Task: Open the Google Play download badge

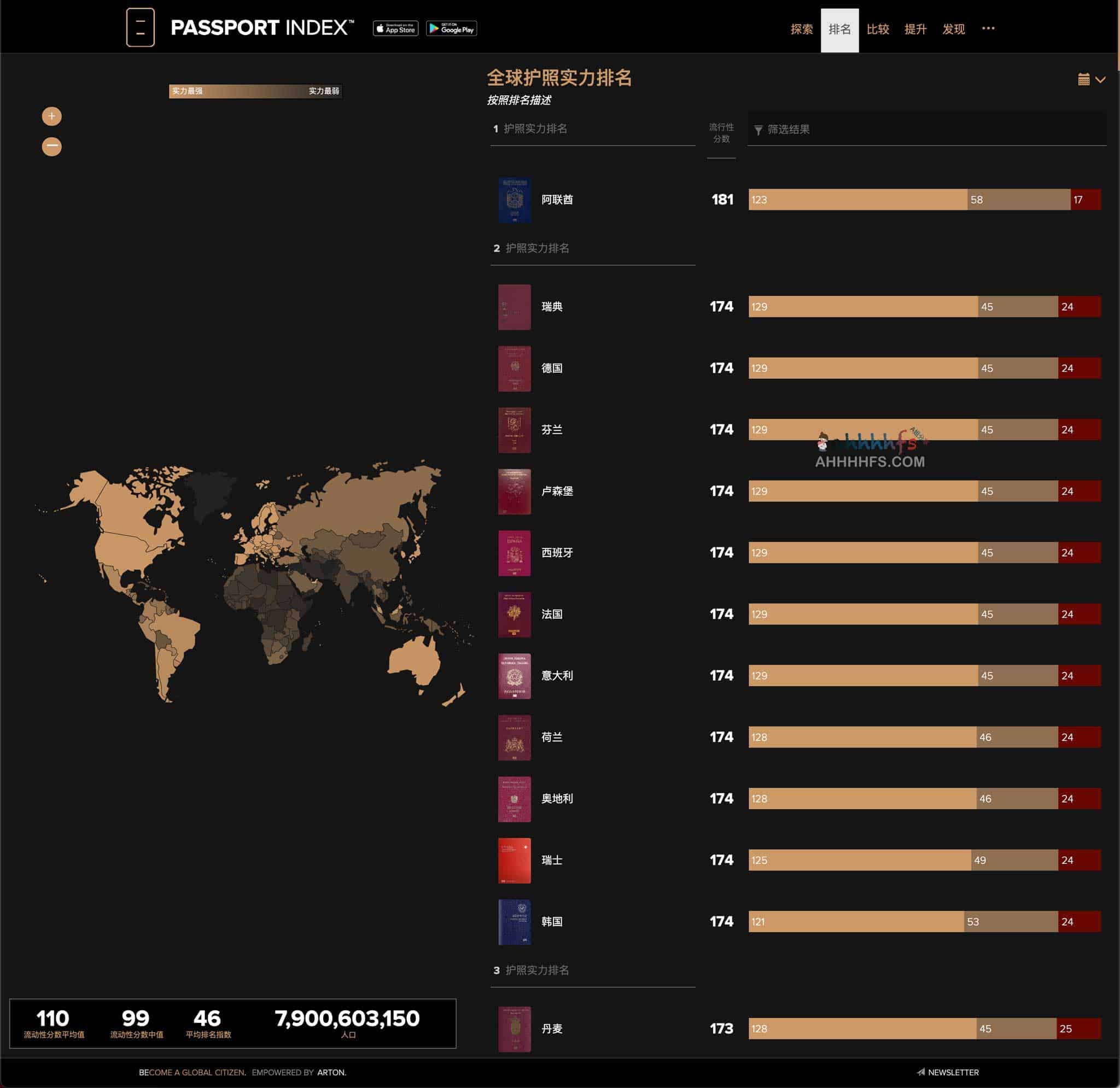Action: coord(451,28)
